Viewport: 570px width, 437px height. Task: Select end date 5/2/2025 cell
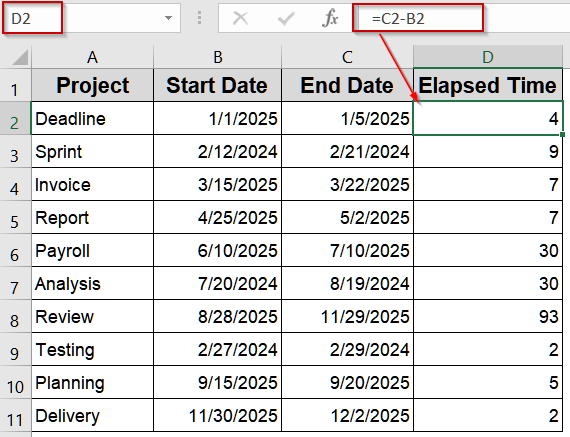click(x=347, y=217)
